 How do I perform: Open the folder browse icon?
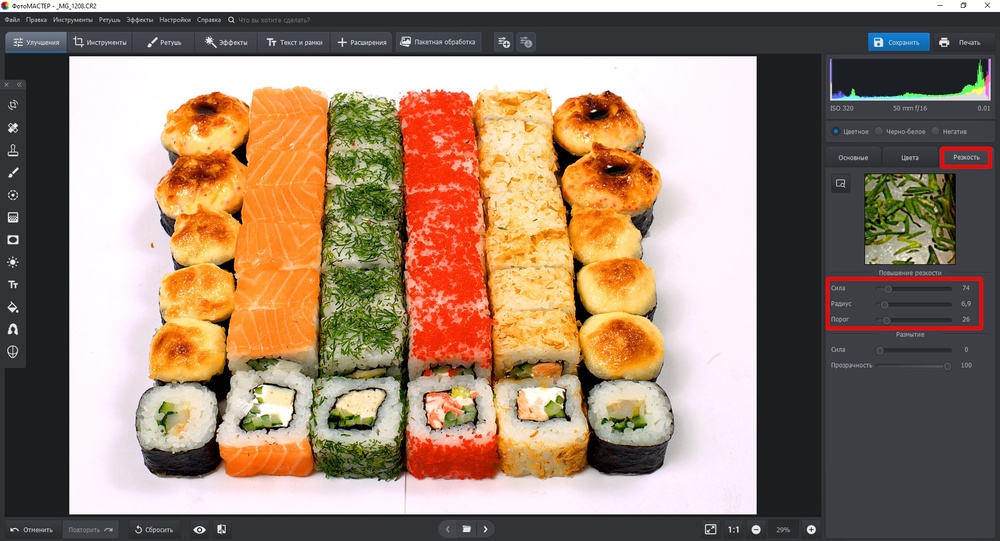(467, 529)
